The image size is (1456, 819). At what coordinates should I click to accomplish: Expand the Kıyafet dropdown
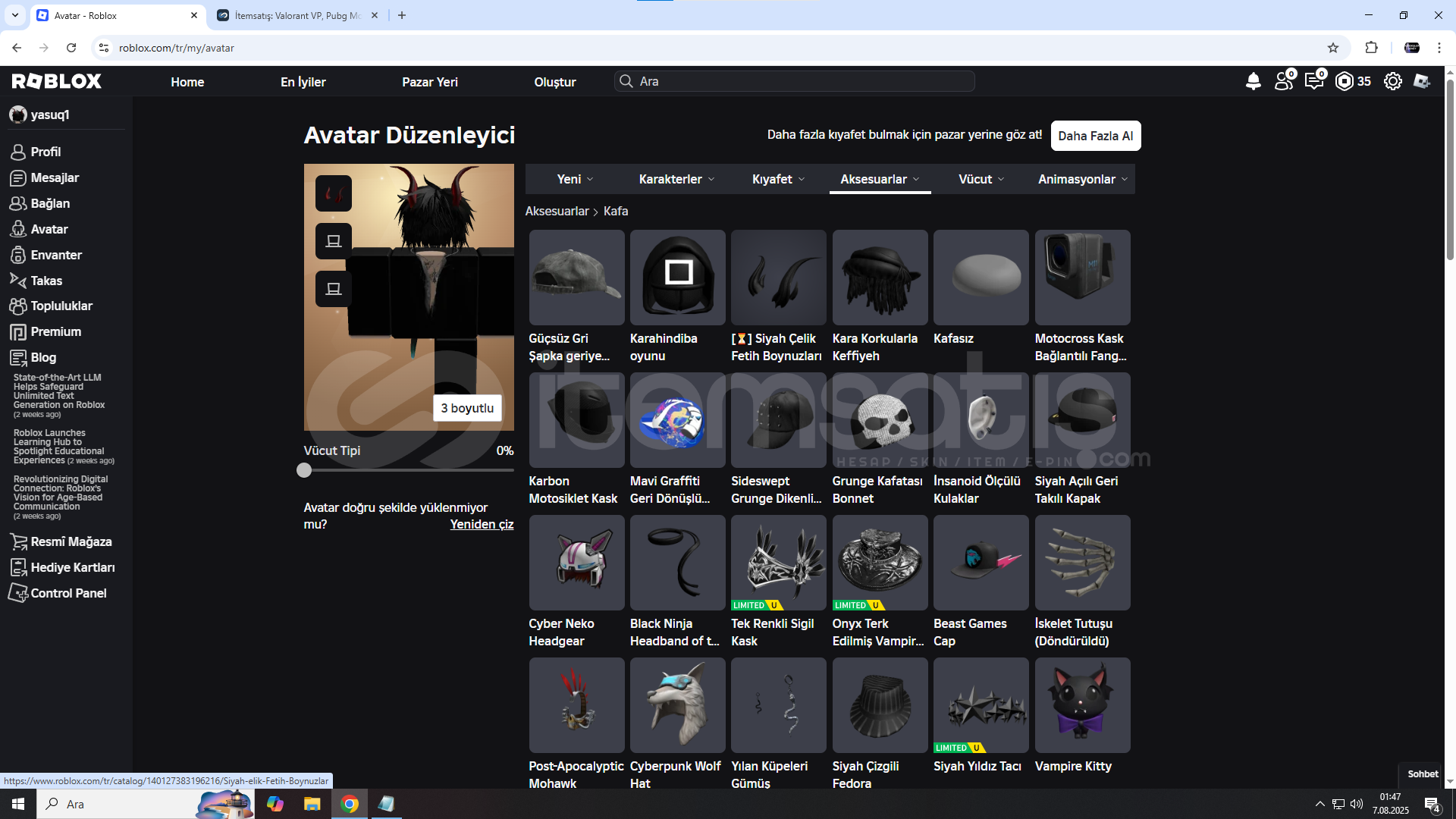778,179
